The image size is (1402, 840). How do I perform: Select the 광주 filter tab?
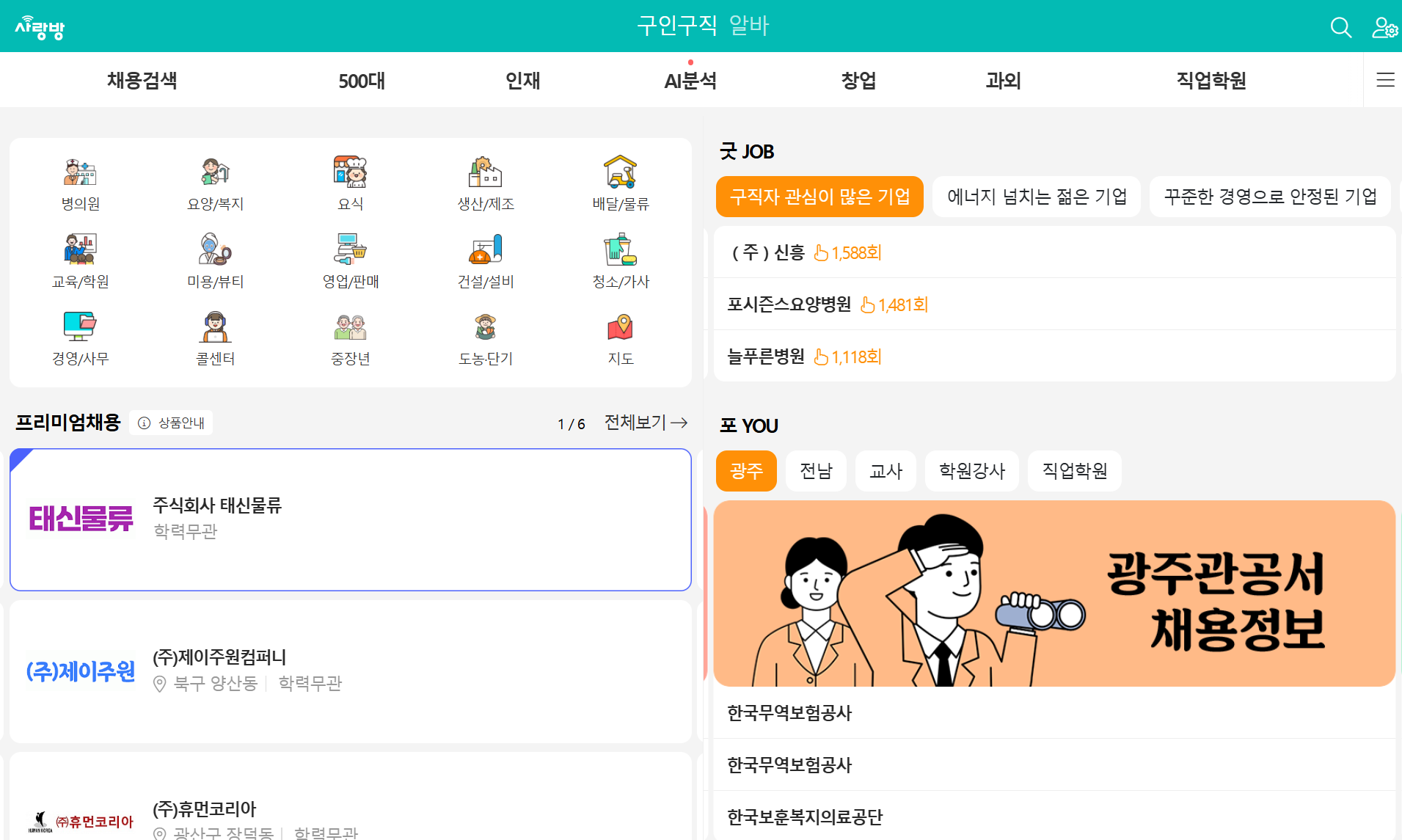[746, 471]
